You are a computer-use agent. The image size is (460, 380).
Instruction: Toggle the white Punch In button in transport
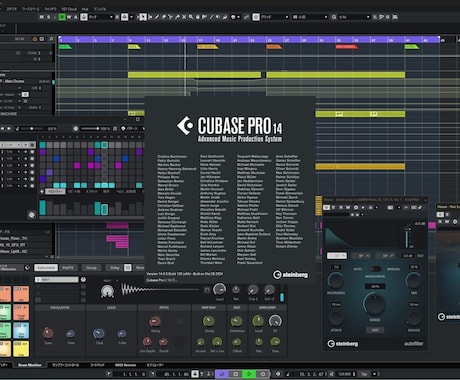195,374
